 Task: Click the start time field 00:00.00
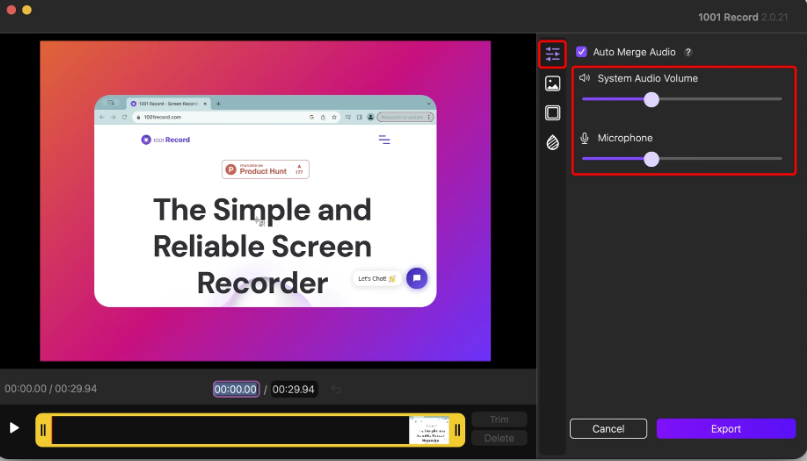236,389
